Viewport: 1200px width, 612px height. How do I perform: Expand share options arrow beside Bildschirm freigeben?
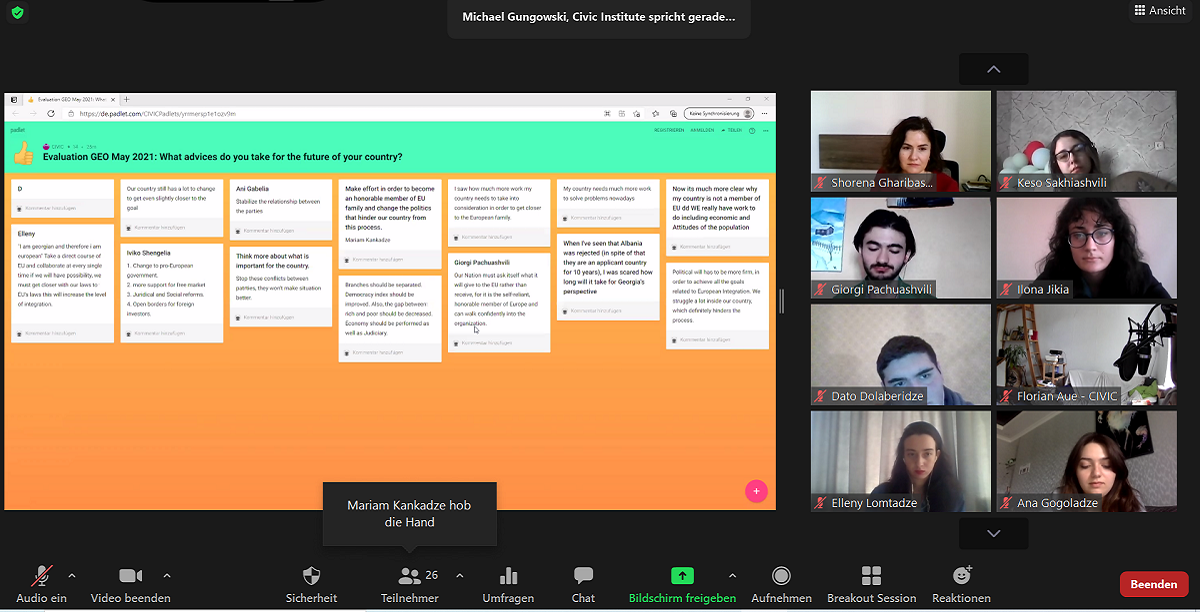click(732, 575)
